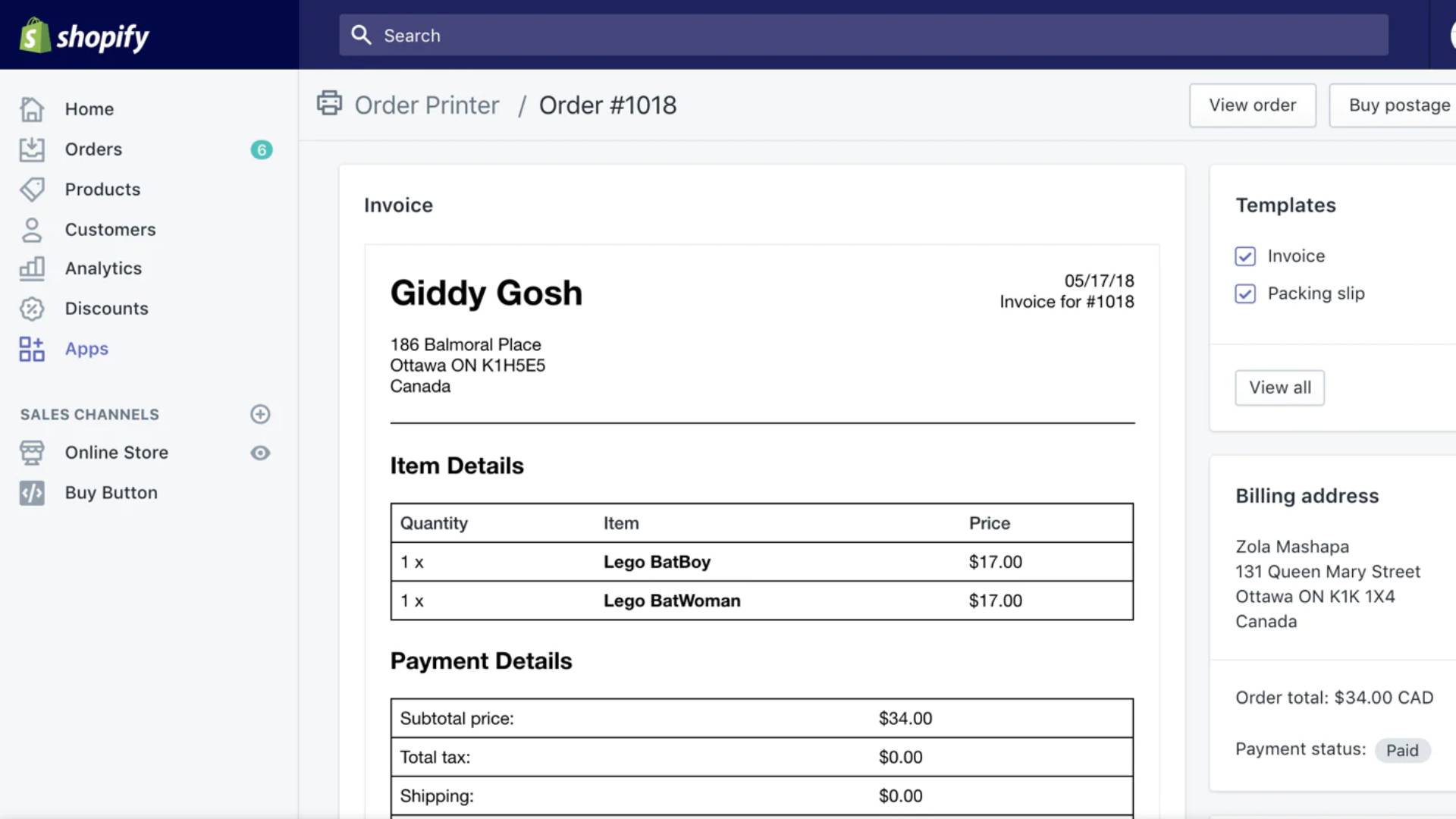
Task: Click the Billing address heading
Action: (x=1307, y=496)
